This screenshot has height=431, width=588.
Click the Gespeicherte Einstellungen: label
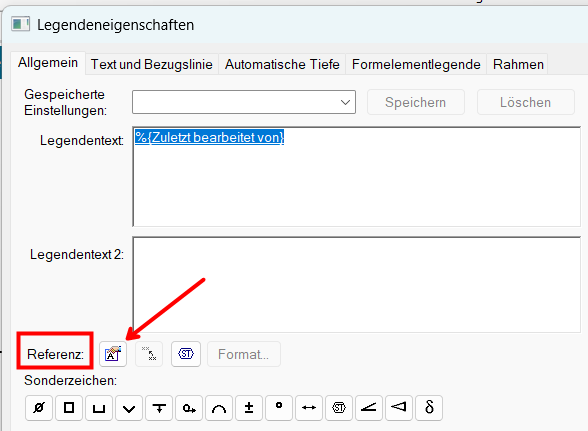pyautogui.click(x=65, y=102)
